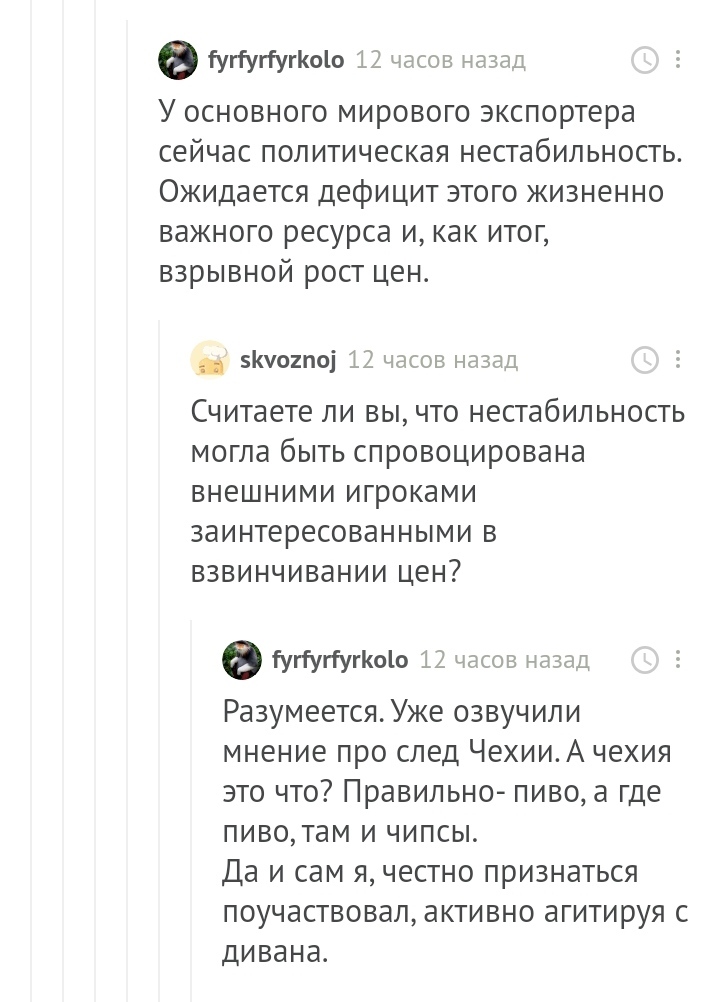Click the avatar on the bottom fyrfyrfyrkolo reply
This screenshot has width=720, height=1002.
pos(242,659)
